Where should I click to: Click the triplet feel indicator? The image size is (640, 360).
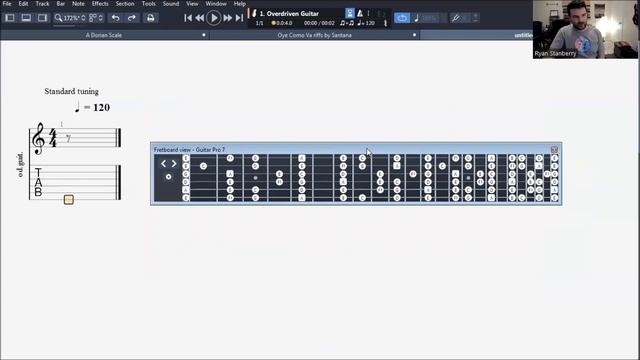pyautogui.click(x=347, y=23)
